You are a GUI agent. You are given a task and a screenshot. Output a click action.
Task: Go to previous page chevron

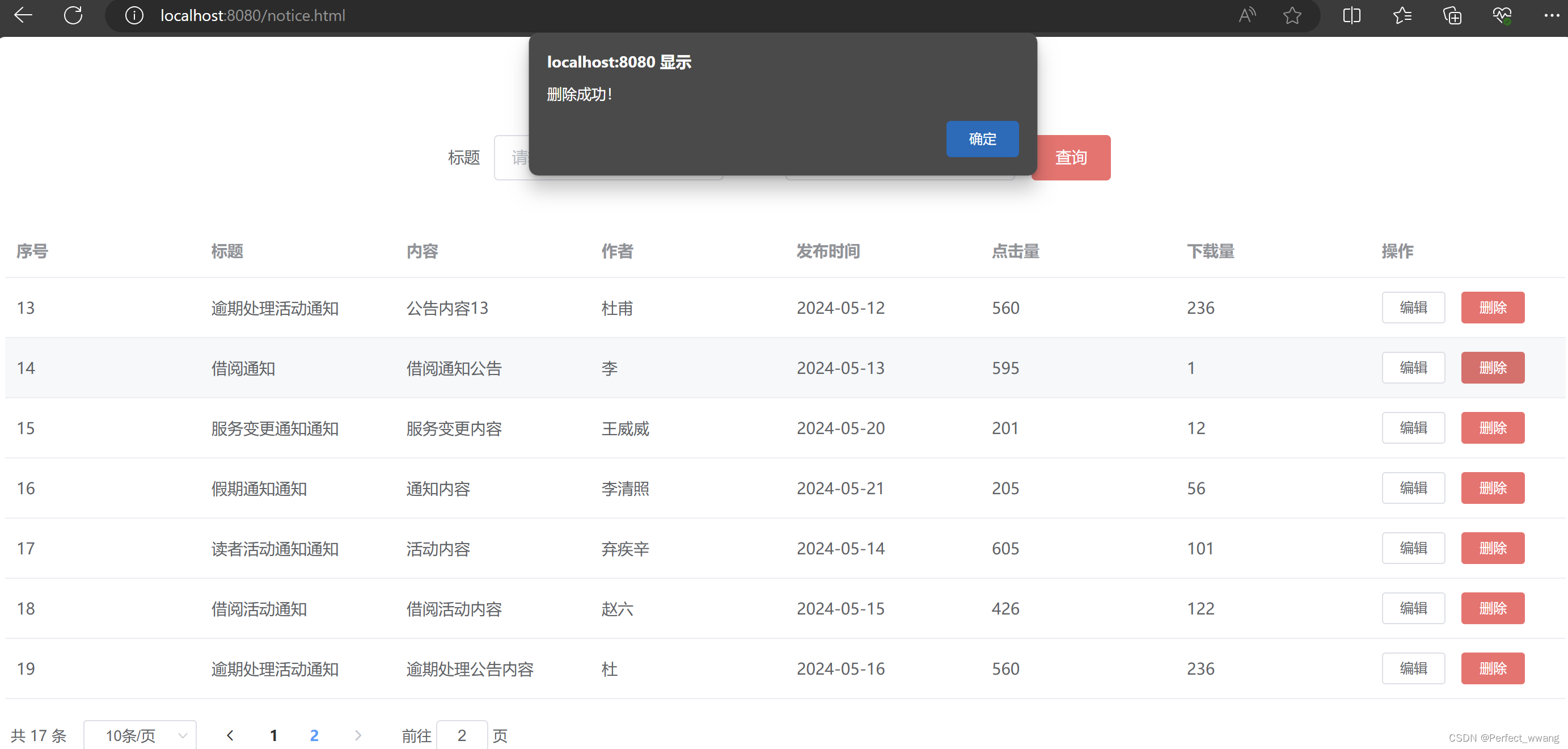pos(230,735)
